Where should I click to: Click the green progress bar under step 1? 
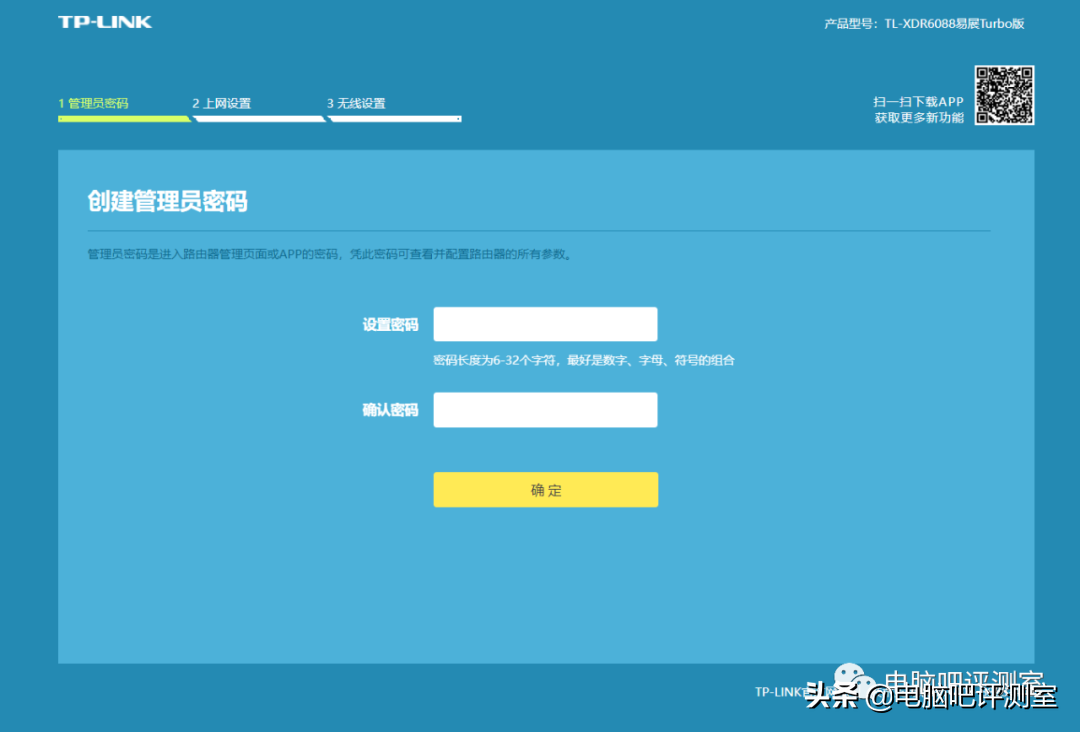[x=124, y=119]
